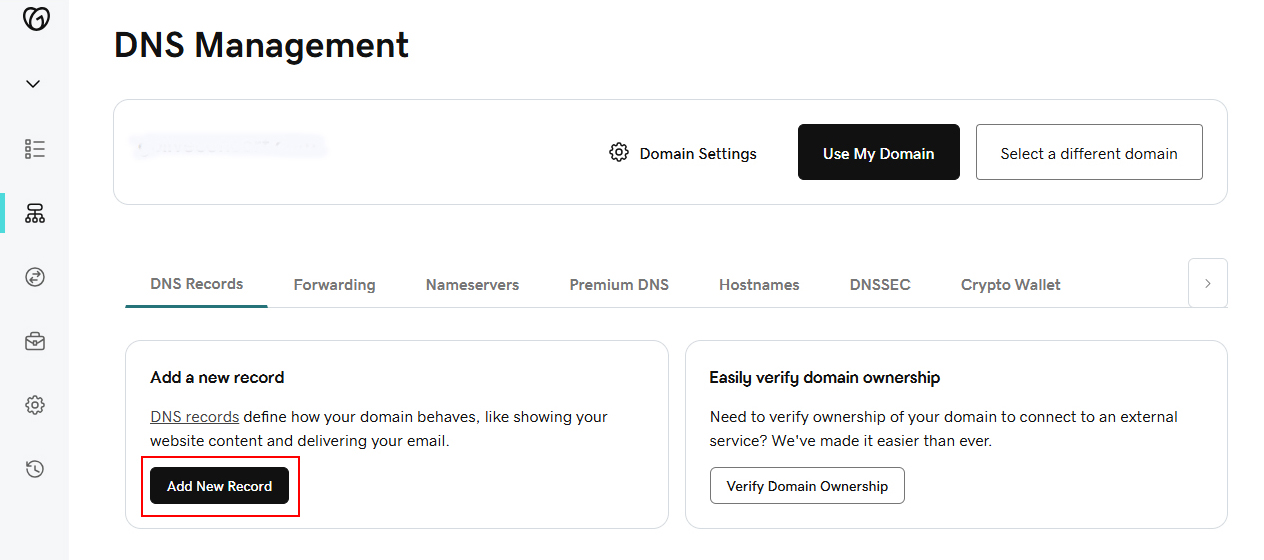Expand the sidebar chevron below the logo

tap(34, 84)
